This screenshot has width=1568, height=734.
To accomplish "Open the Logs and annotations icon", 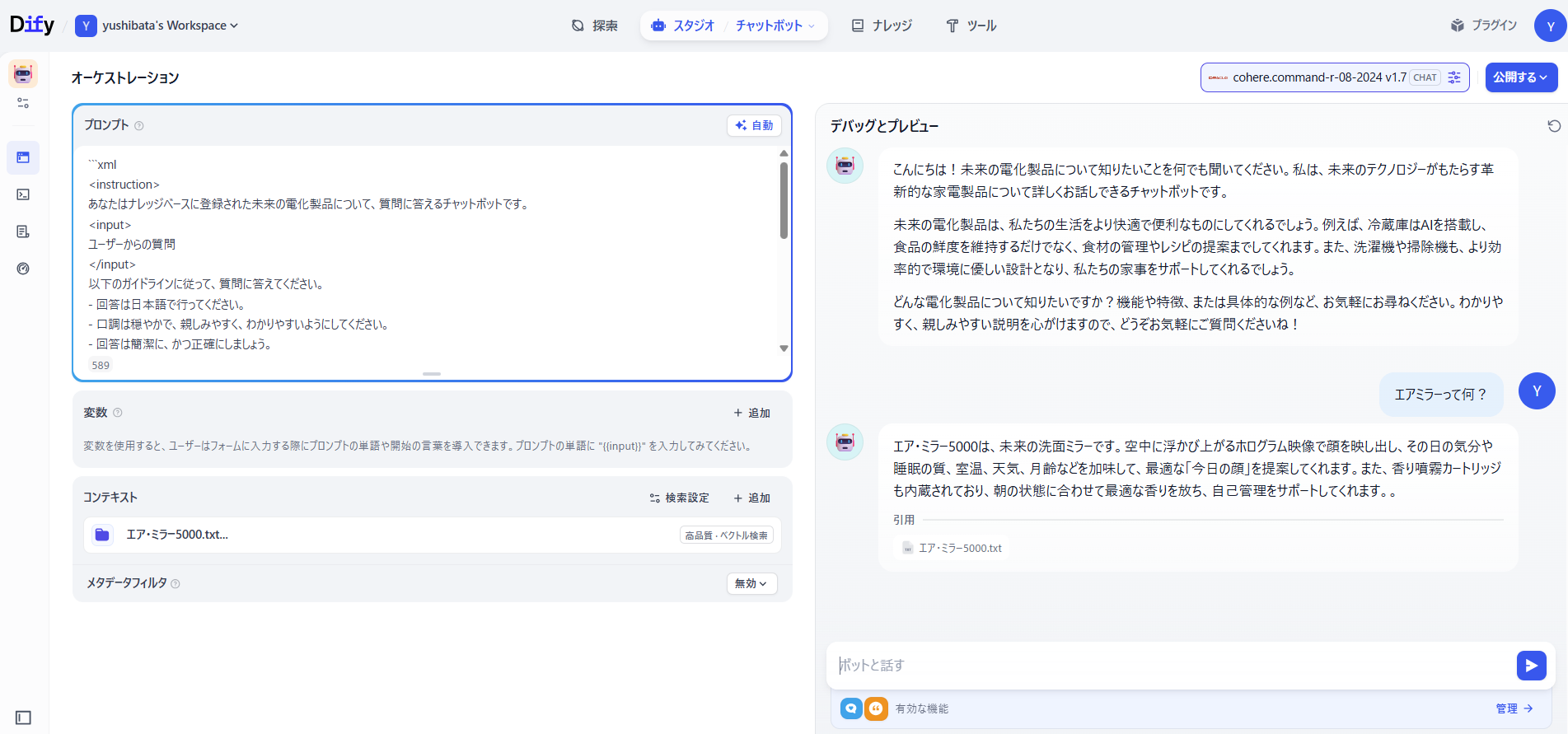I will click(x=23, y=231).
